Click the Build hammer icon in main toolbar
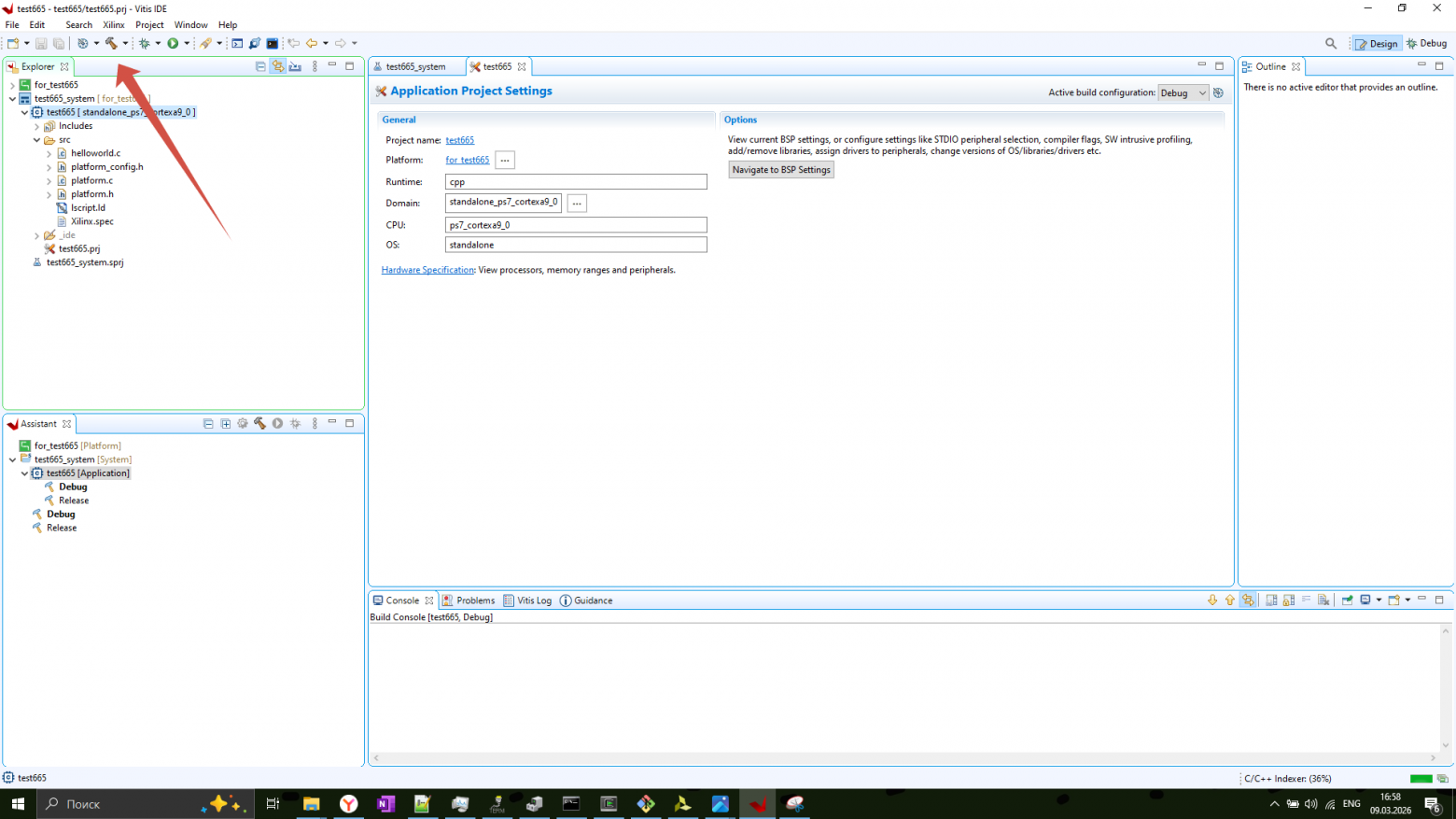The width and height of the screenshot is (1456, 819). click(111, 43)
